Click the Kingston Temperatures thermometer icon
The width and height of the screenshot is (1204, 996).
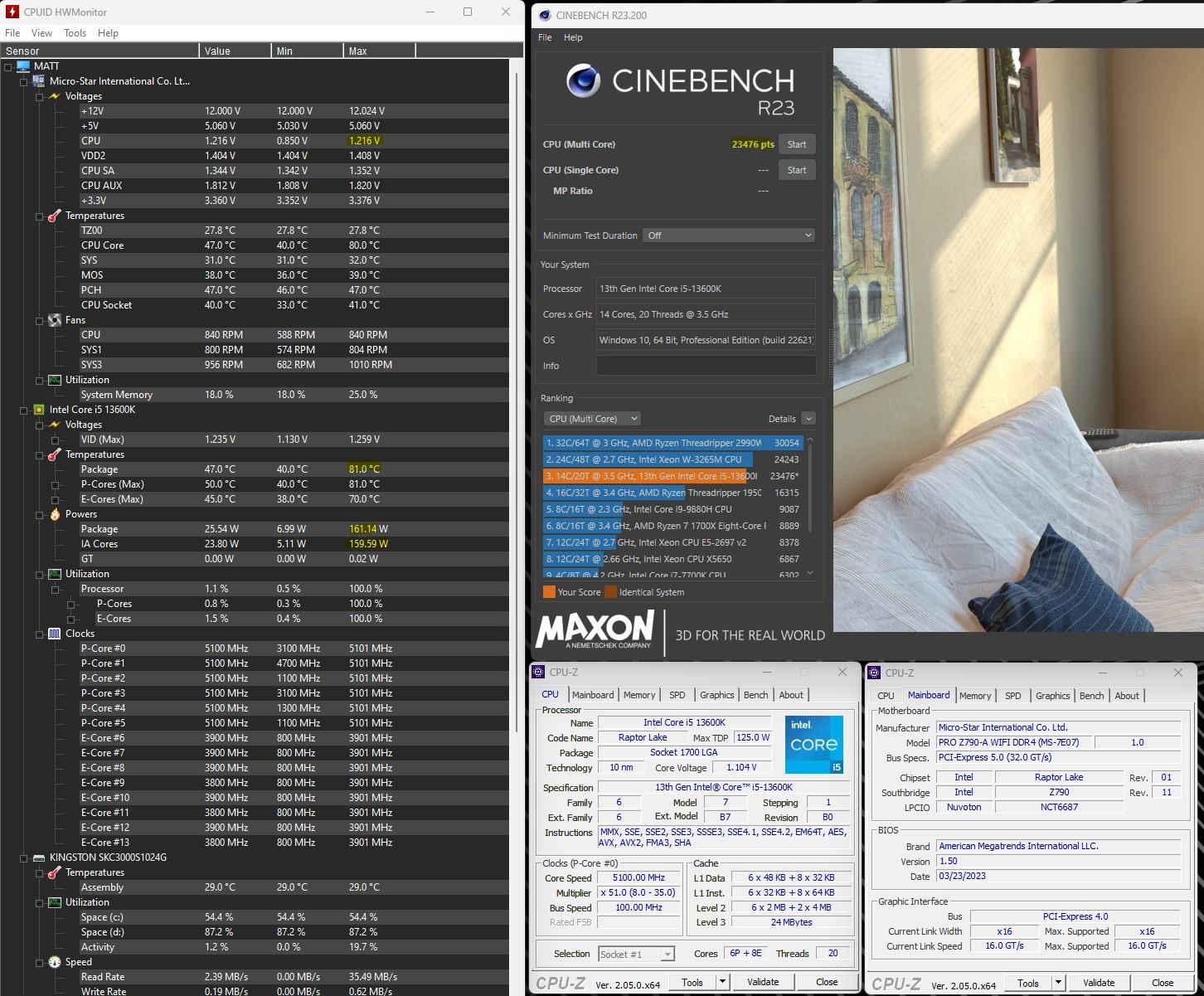click(x=55, y=872)
